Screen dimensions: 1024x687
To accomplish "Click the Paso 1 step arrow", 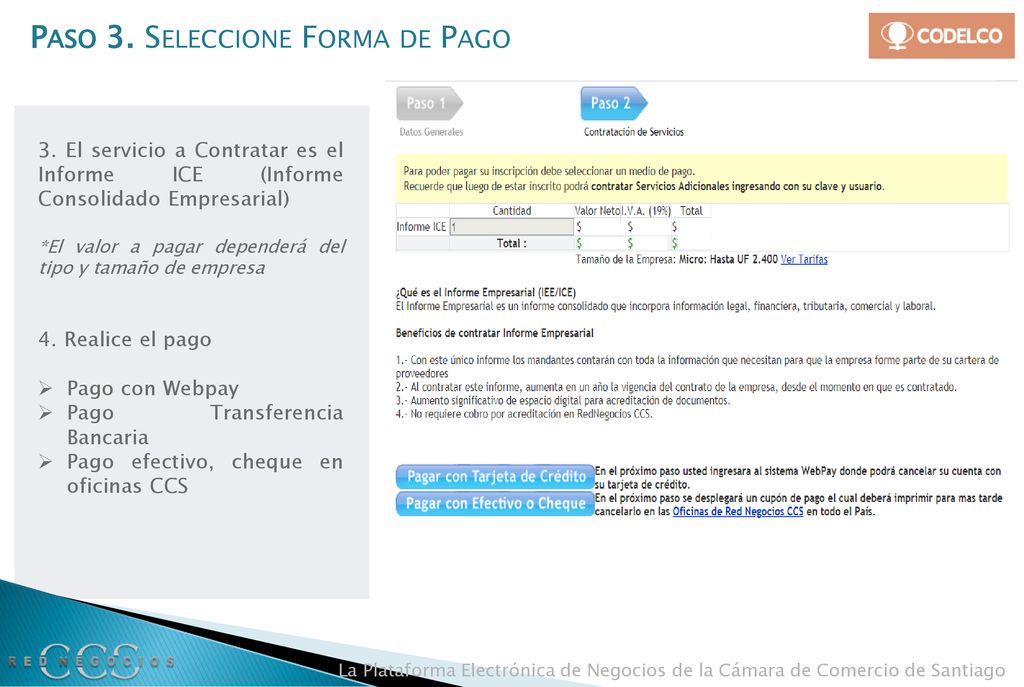I will pos(429,103).
